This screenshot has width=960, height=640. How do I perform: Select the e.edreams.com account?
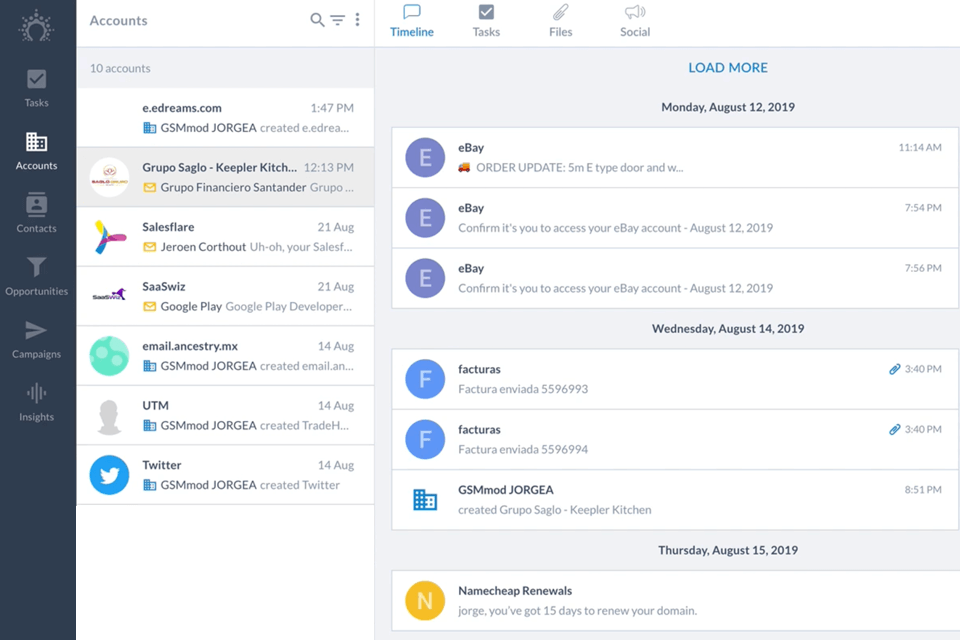pos(225,118)
